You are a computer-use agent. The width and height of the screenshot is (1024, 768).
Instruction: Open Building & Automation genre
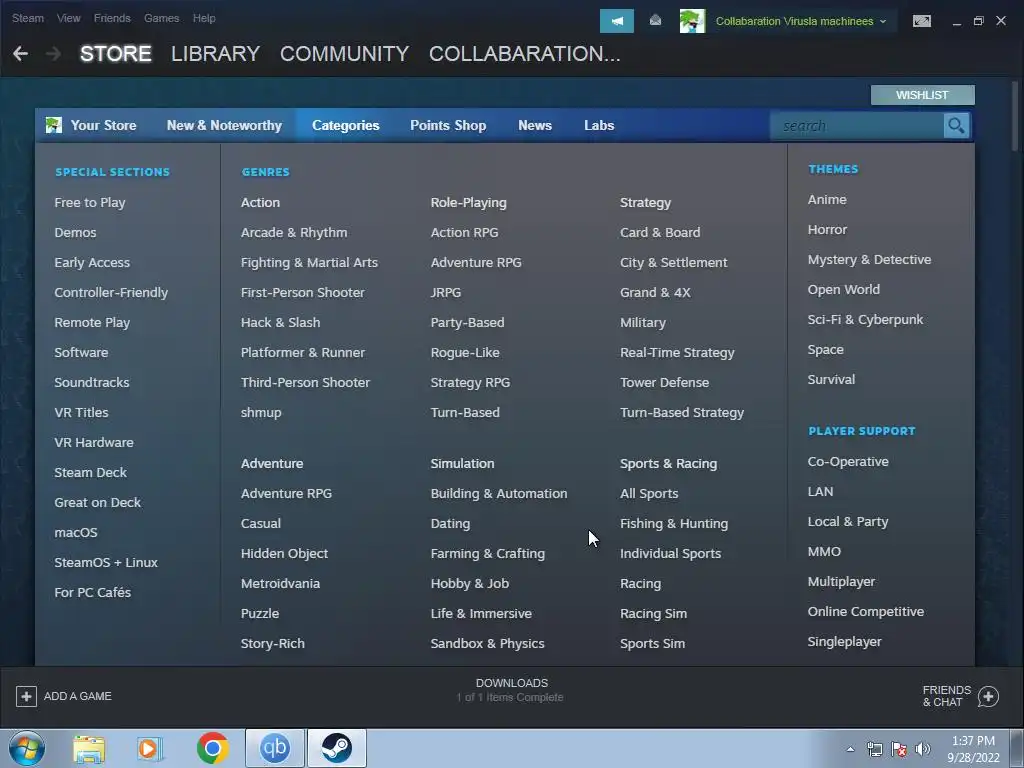point(499,494)
